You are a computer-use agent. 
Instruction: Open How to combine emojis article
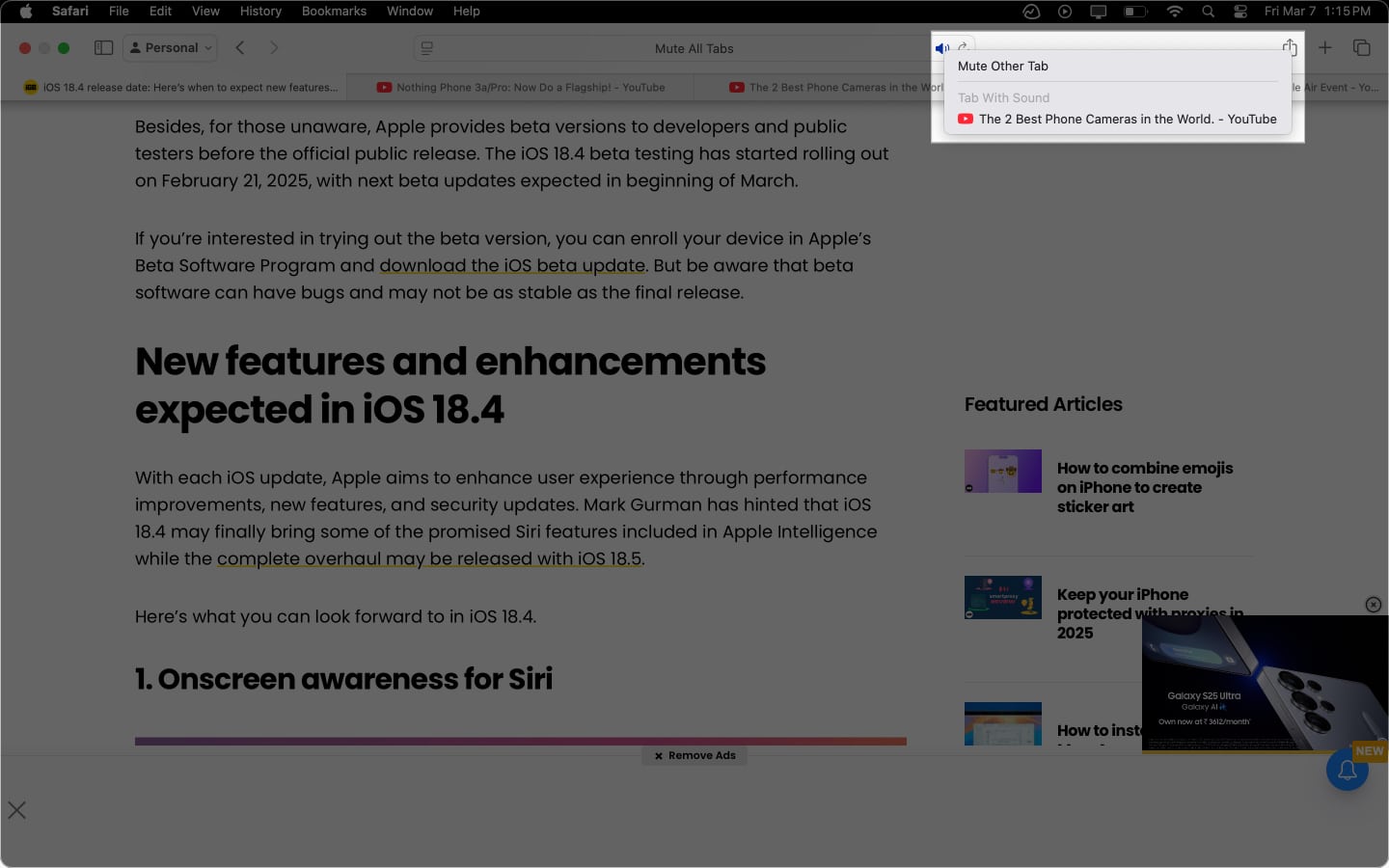pos(1145,487)
